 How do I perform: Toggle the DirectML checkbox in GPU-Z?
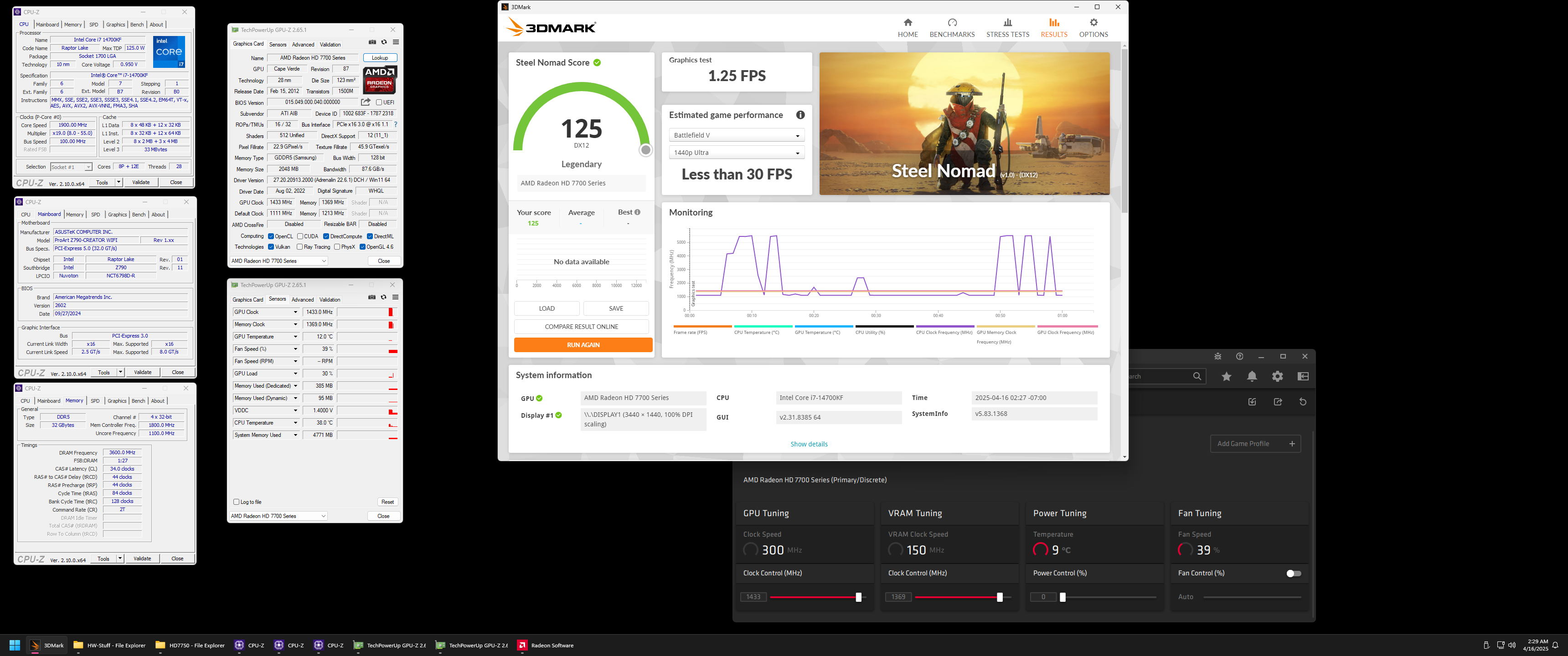pos(370,236)
